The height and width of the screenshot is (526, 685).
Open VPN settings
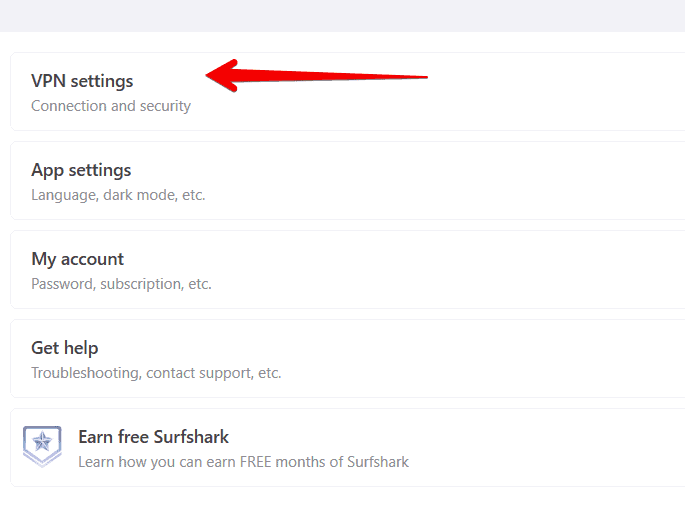coord(82,81)
